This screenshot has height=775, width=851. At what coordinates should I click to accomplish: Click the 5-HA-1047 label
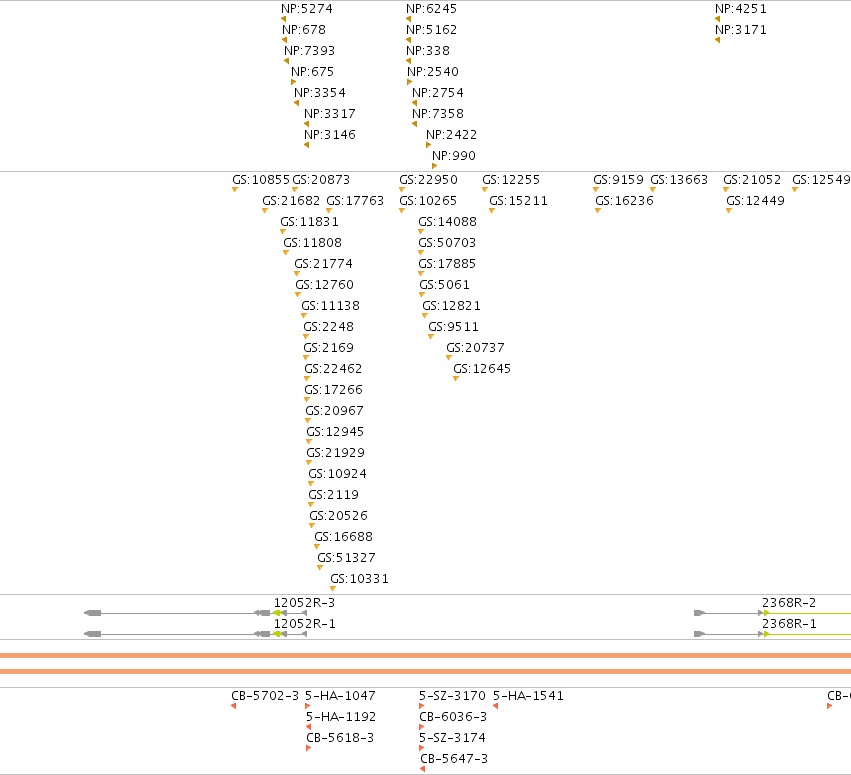(x=340, y=696)
